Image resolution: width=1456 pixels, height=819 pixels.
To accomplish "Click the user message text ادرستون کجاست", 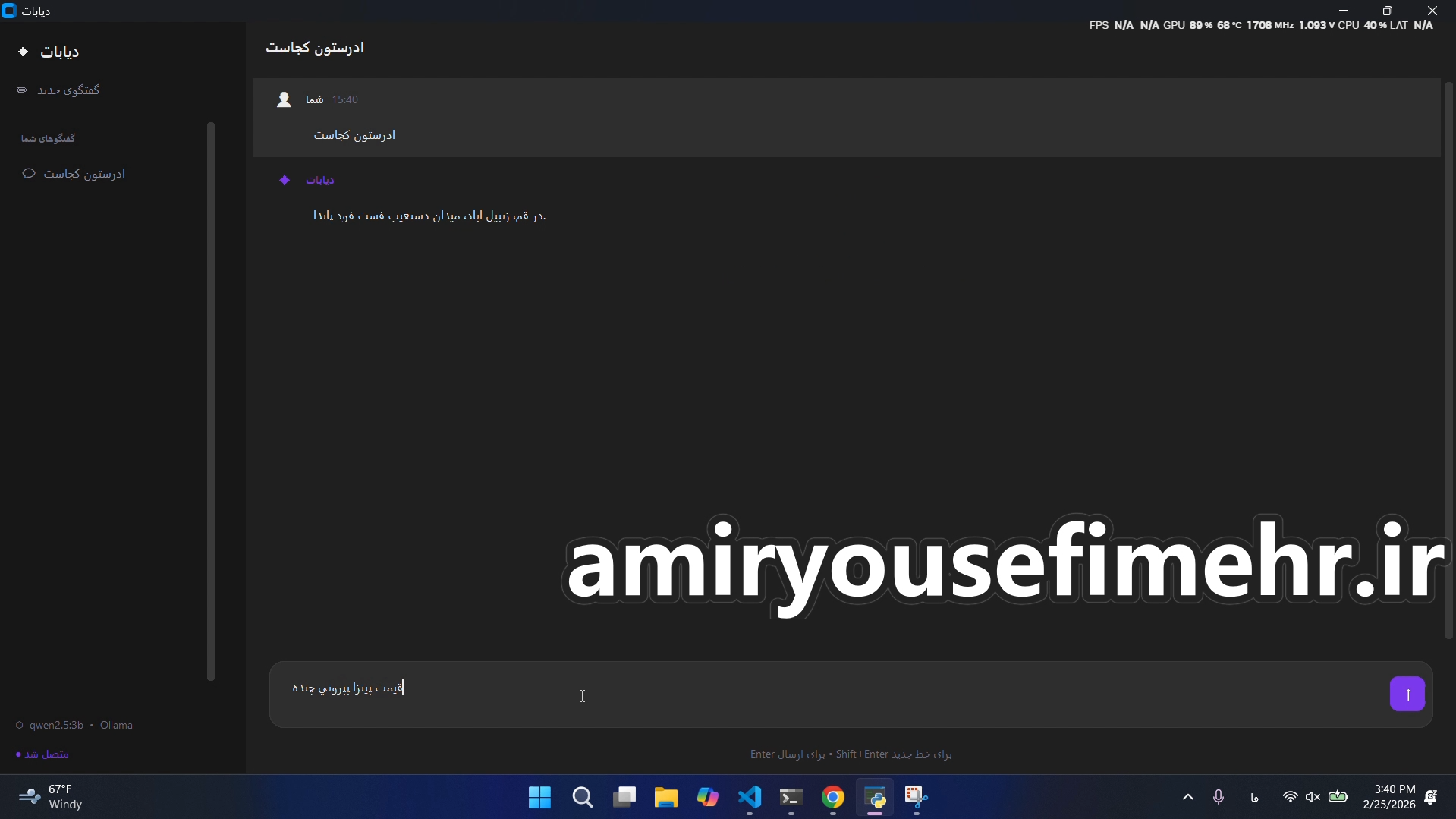I will [354, 135].
